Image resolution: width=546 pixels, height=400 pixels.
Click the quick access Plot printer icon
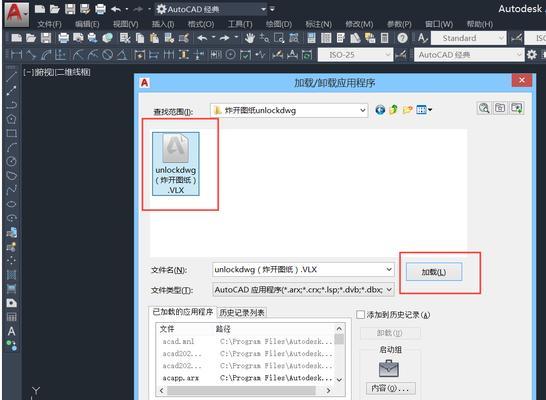coord(100,9)
